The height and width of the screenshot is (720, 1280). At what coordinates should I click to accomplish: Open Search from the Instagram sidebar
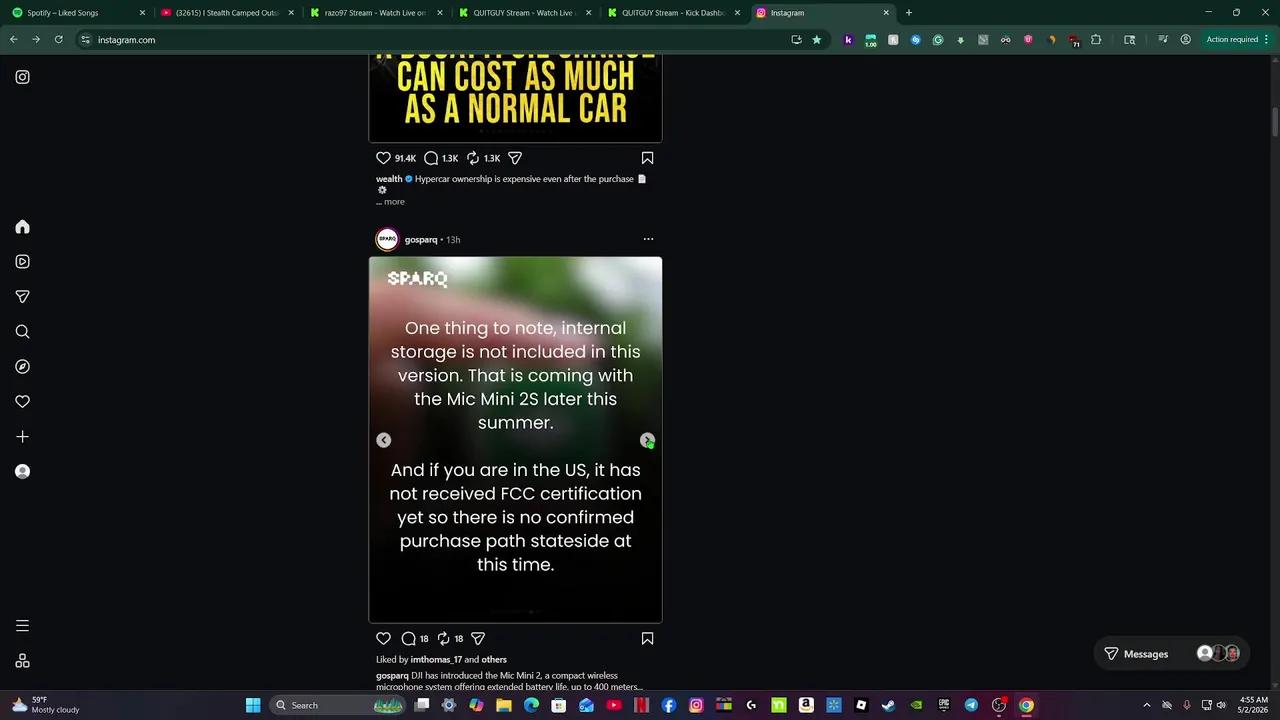22,332
